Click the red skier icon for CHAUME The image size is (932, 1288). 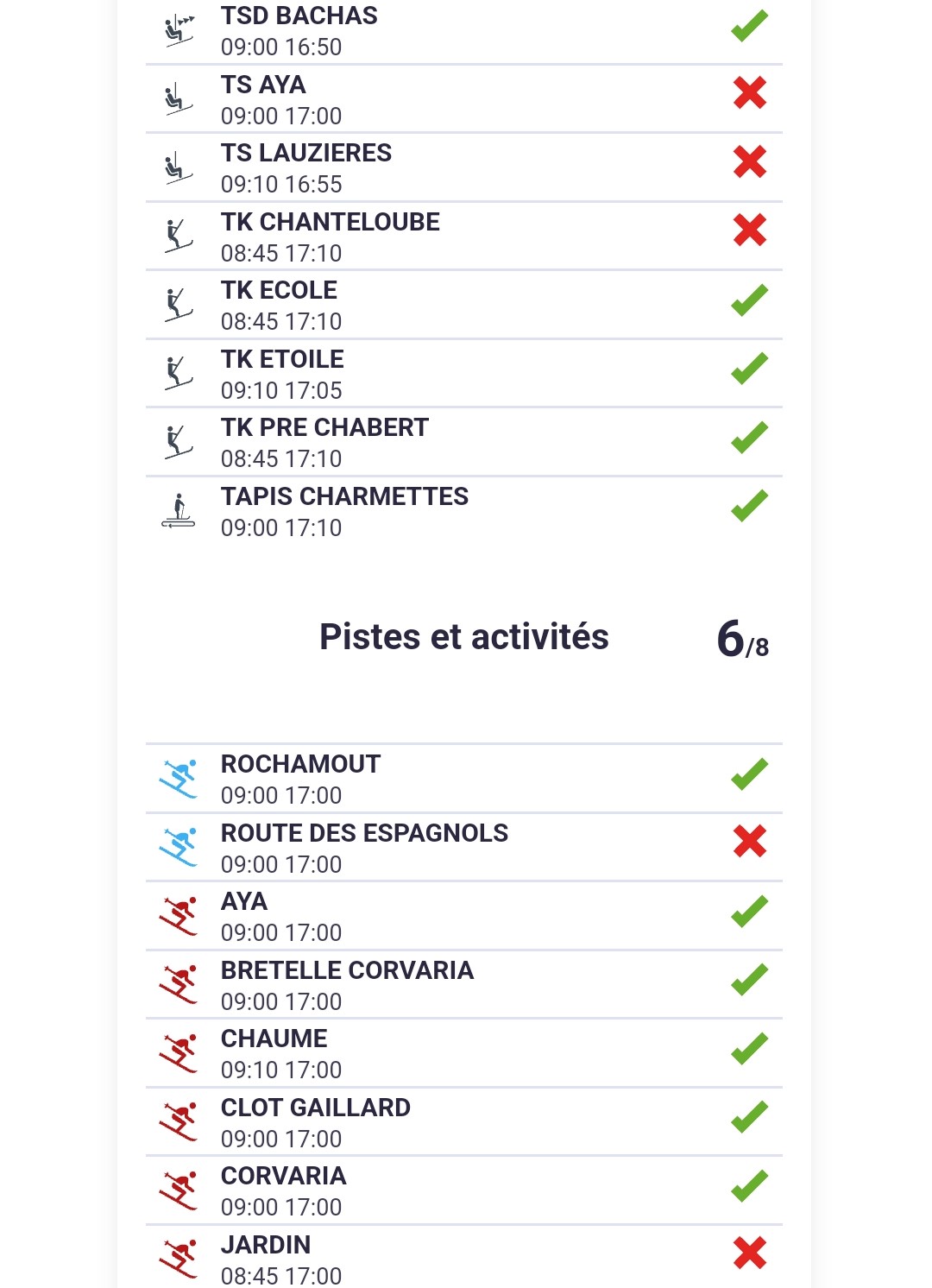coord(179,1053)
